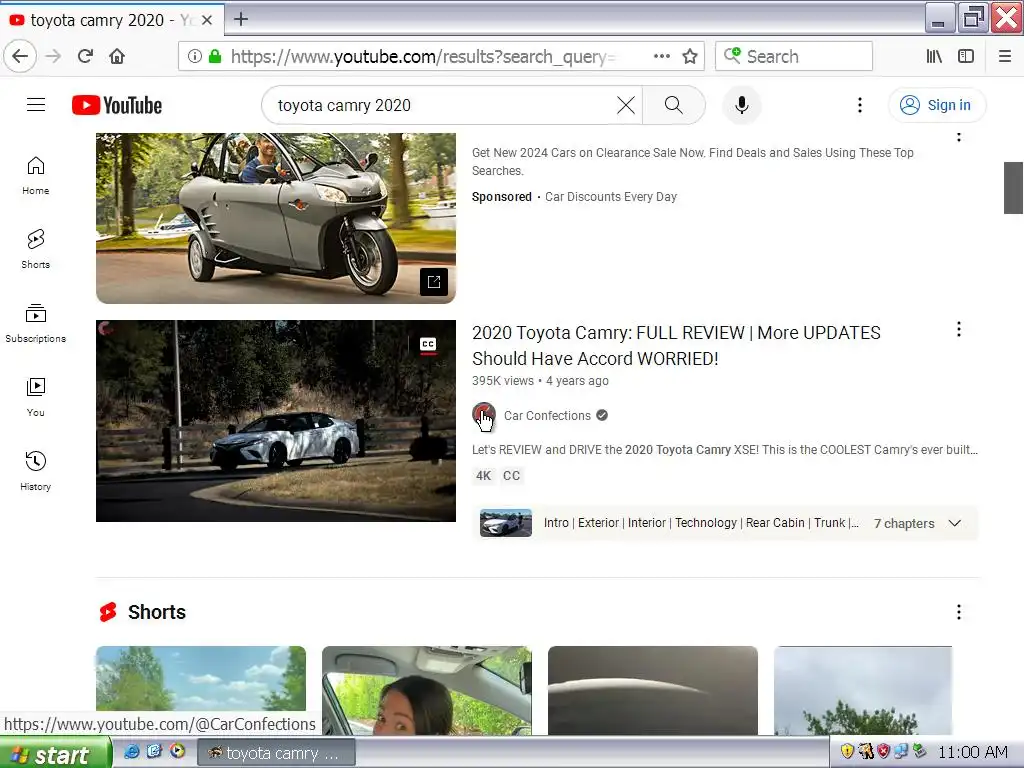Open History in the sidebar
1024x768 pixels.
tap(36, 471)
